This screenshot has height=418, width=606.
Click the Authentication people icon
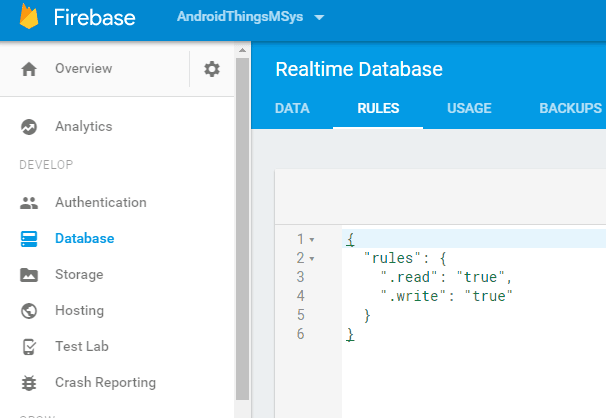tap(29, 203)
